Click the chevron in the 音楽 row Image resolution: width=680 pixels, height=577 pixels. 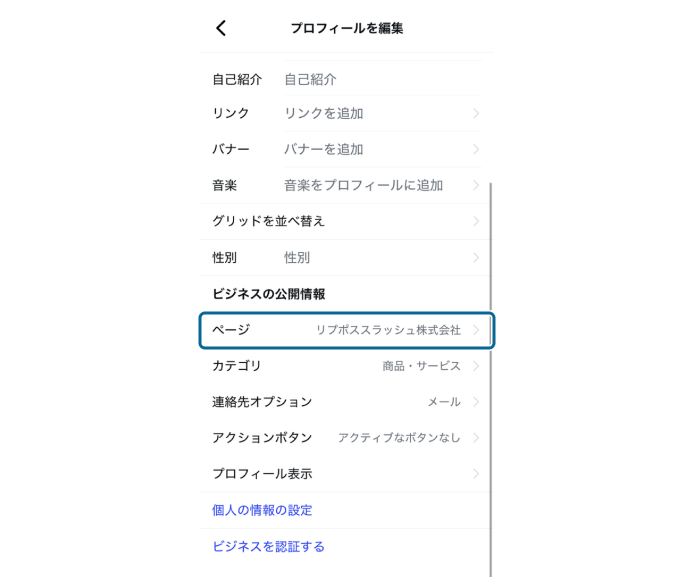point(476,186)
